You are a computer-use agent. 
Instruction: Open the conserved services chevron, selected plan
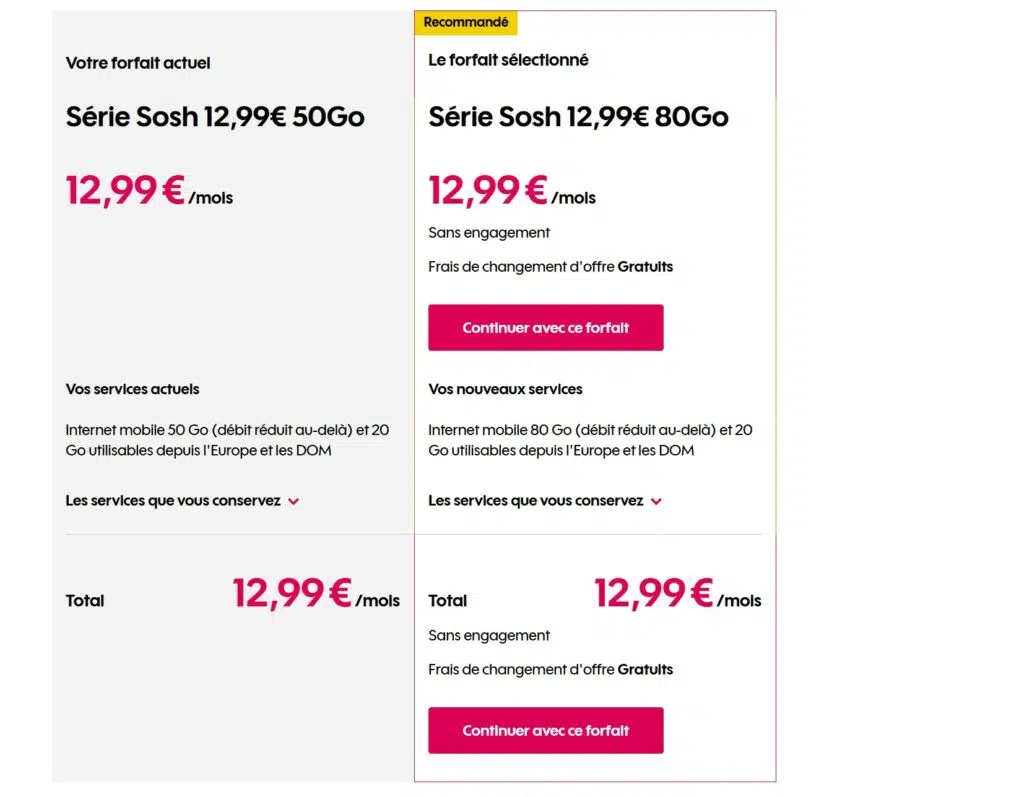(x=657, y=500)
